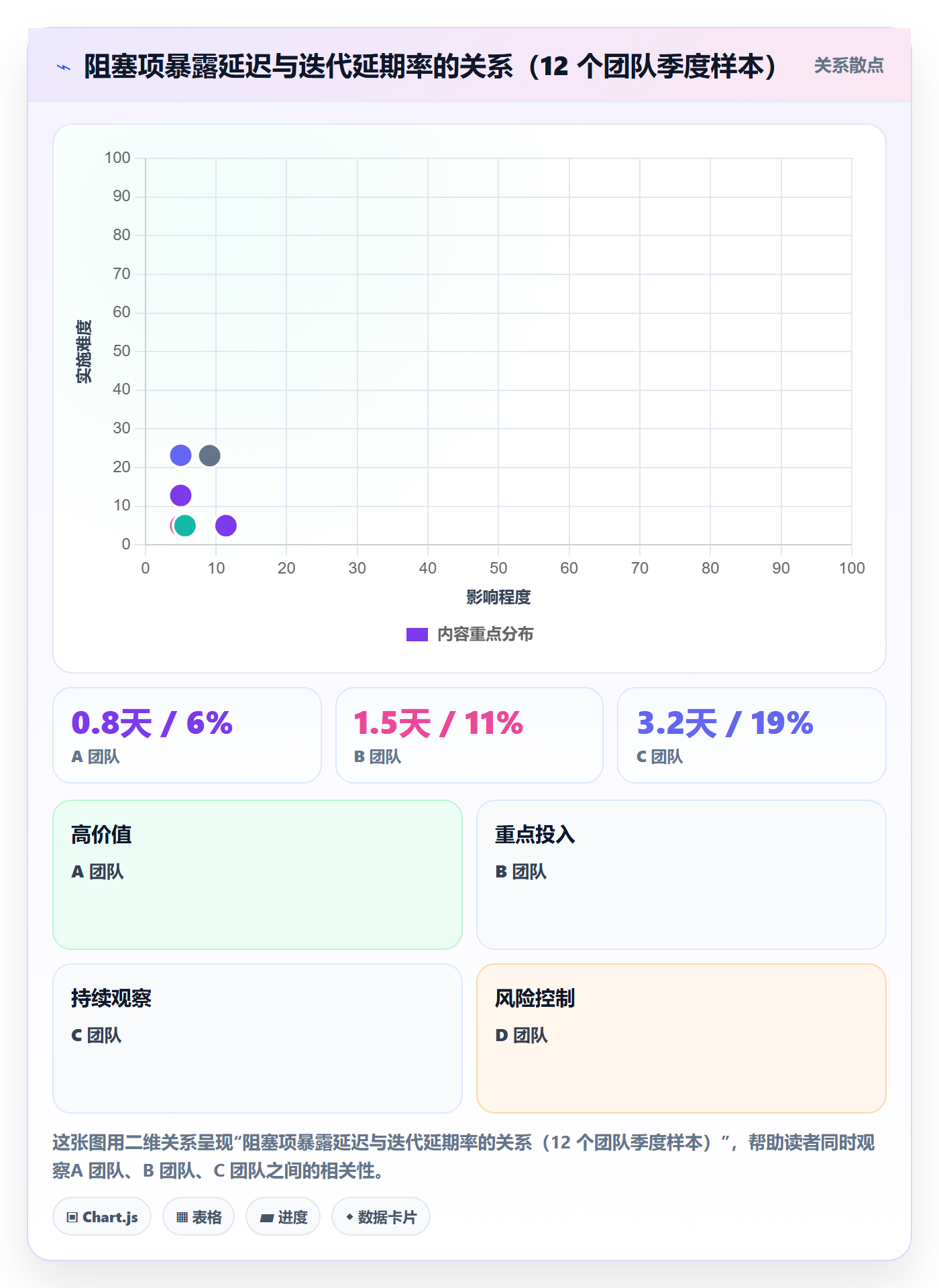
Task: Toggle the 内容重点分布 legend color swatch
Action: coord(417,635)
